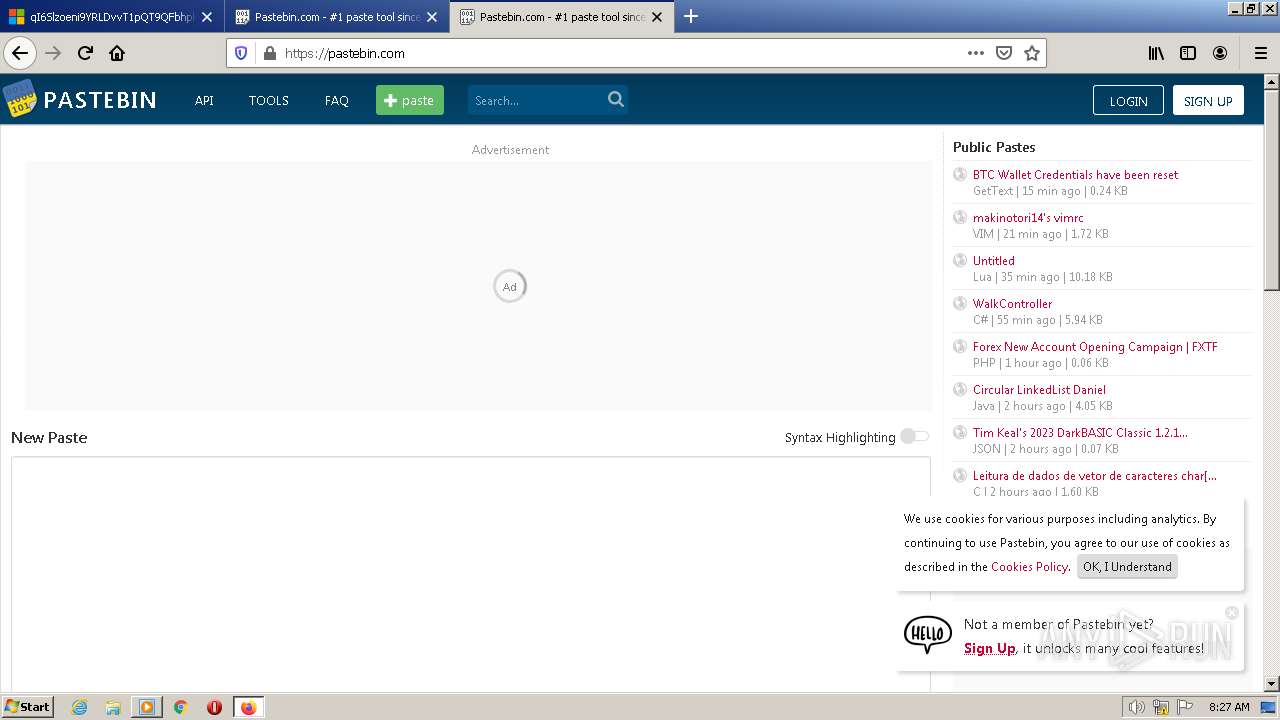Viewport: 1280px width, 720px height.
Task: Click the green paste button
Action: pos(410,100)
